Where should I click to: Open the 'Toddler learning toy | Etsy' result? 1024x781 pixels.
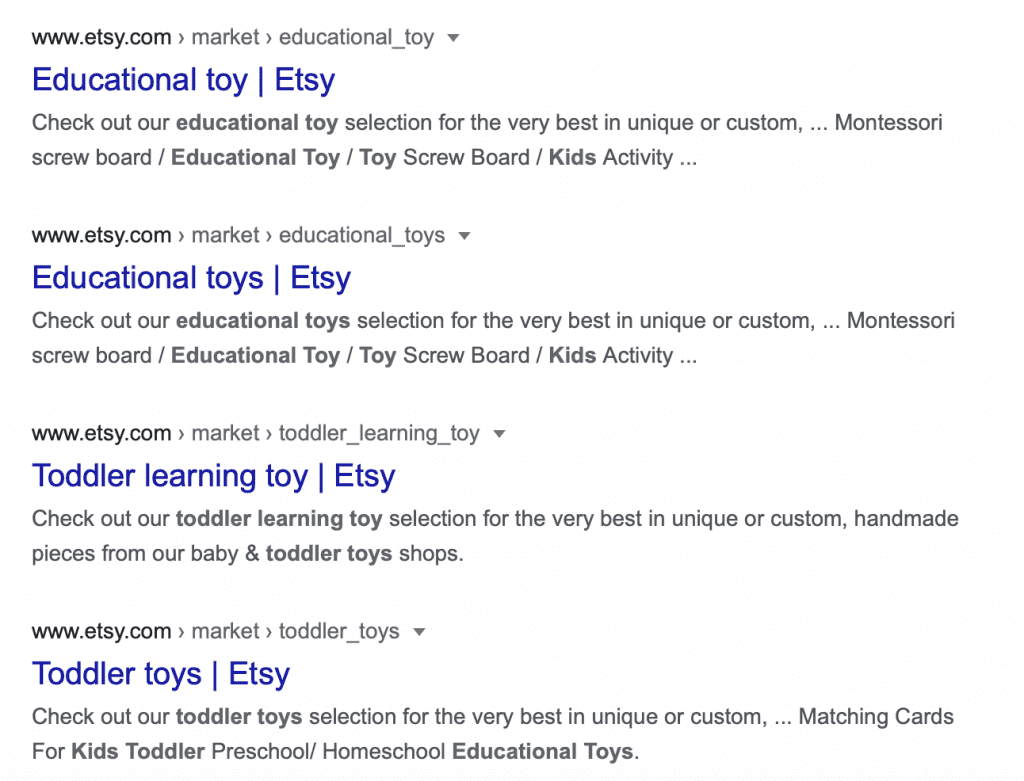213,476
